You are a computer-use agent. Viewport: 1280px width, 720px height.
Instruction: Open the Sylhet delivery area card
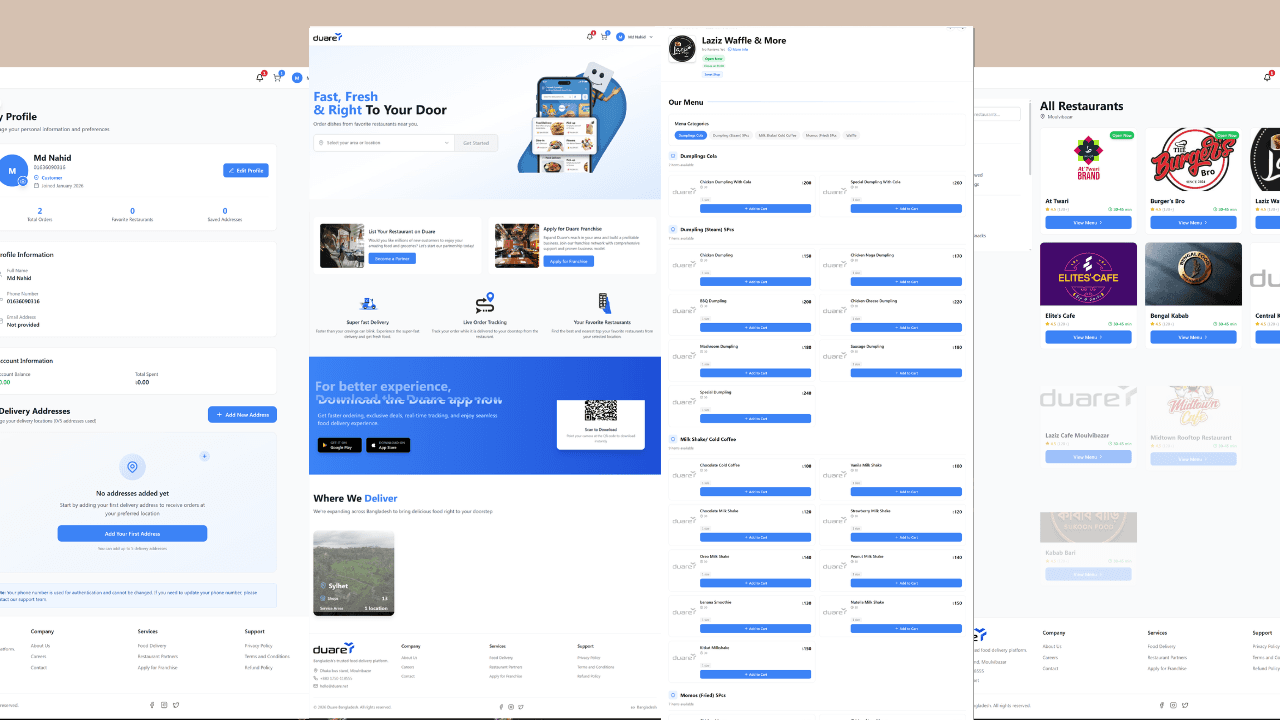click(353, 572)
